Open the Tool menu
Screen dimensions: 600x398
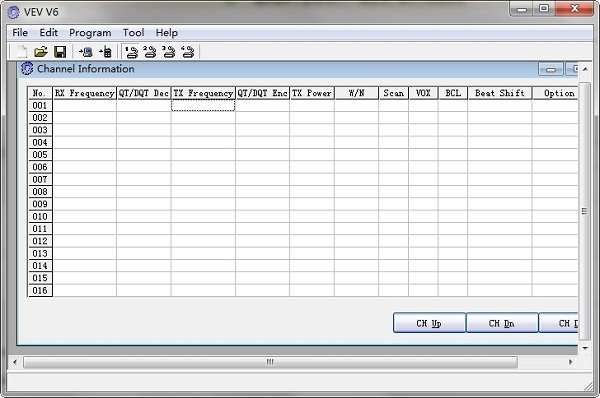(133, 33)
